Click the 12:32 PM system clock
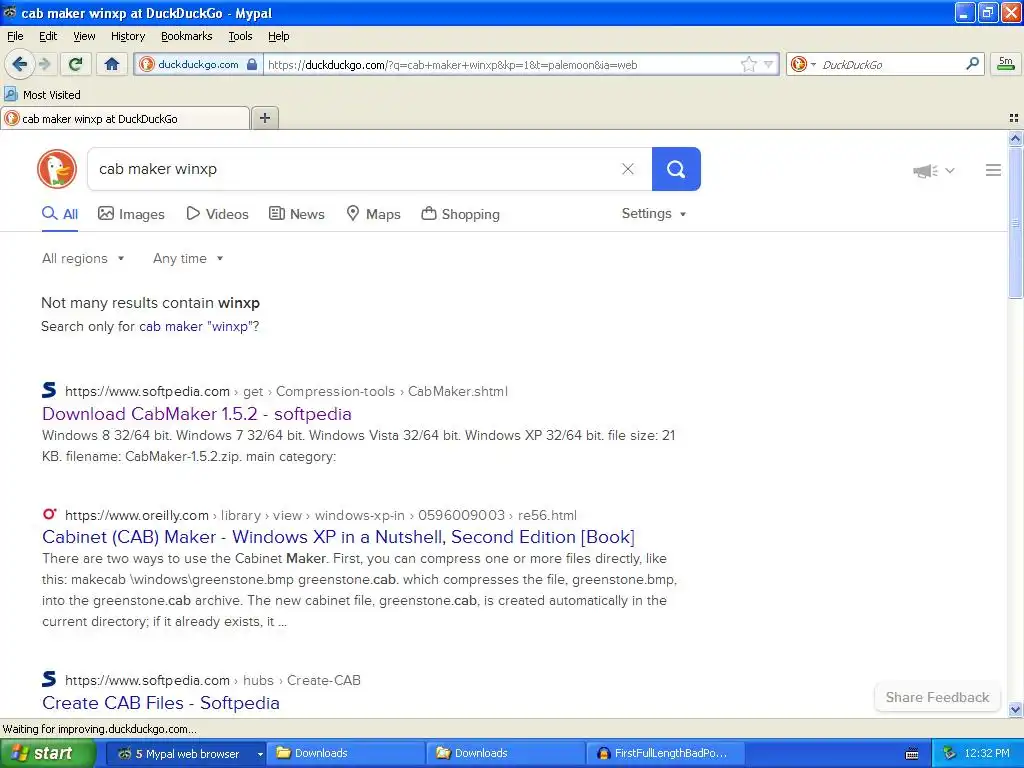This screenshot has width=1024, height=768. (x=987, y=753)
